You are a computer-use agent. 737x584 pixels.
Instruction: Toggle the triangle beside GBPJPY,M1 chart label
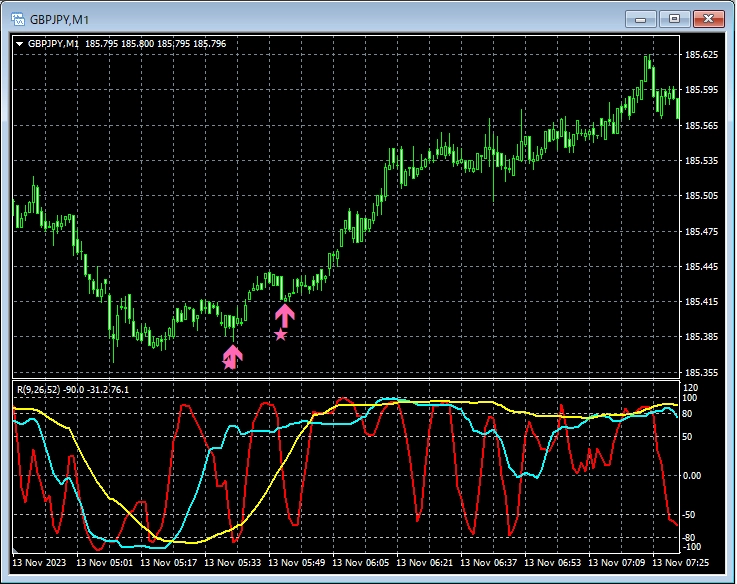[x=19, y=44]
